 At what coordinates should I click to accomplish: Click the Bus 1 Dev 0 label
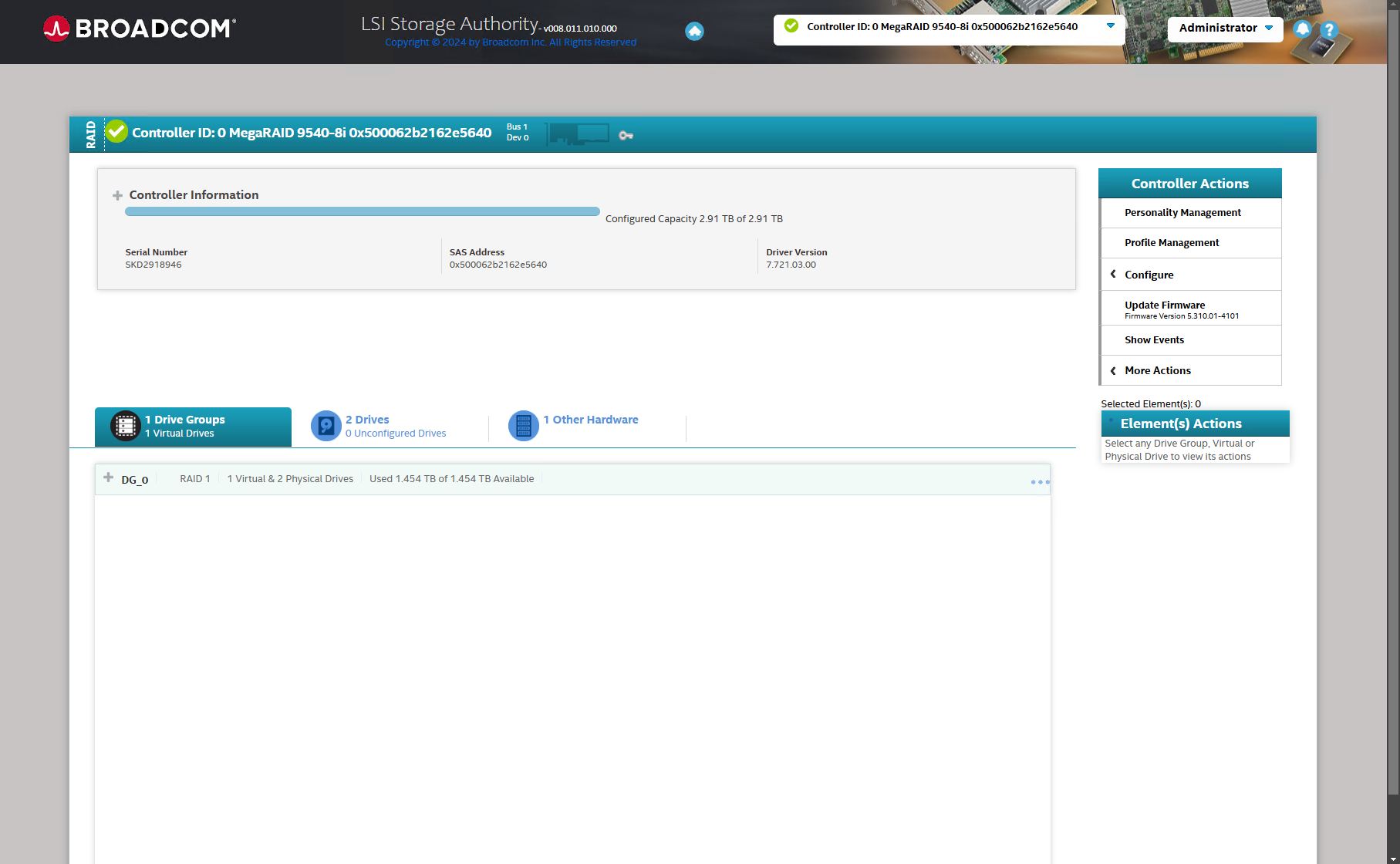click(x=518, y=133)
